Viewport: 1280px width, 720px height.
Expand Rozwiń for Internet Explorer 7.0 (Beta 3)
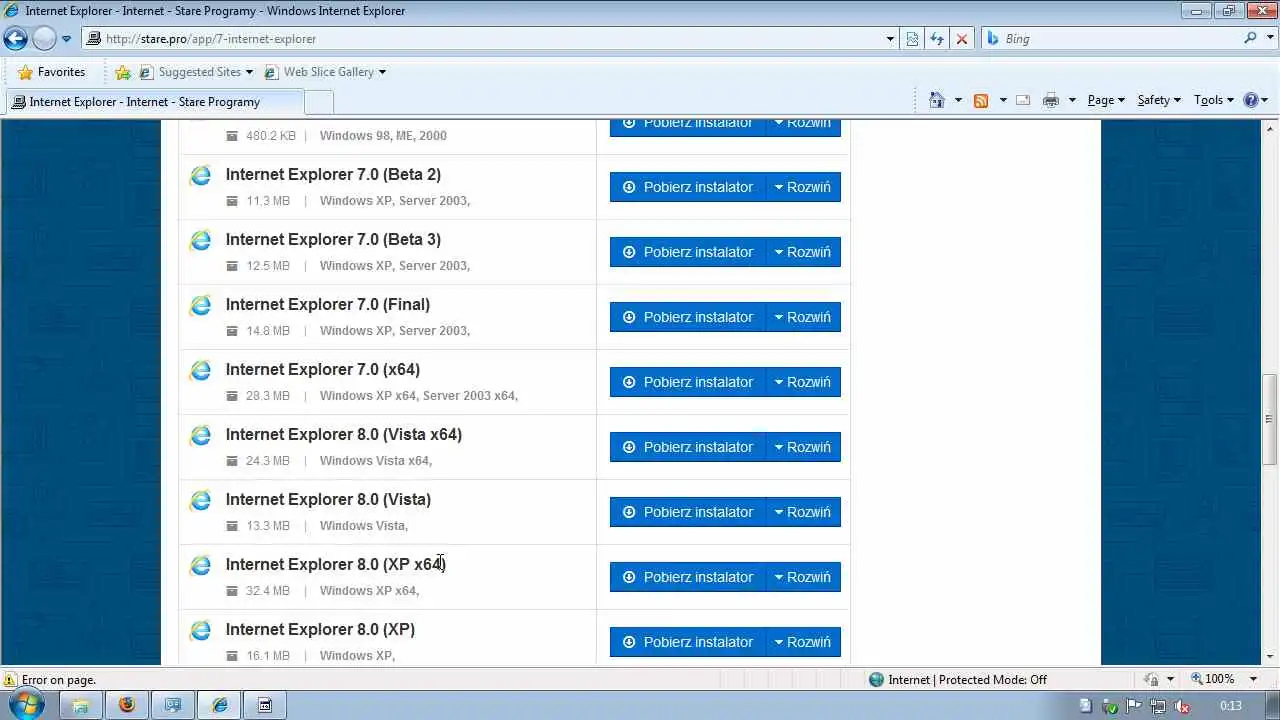(x=803, y=252)
